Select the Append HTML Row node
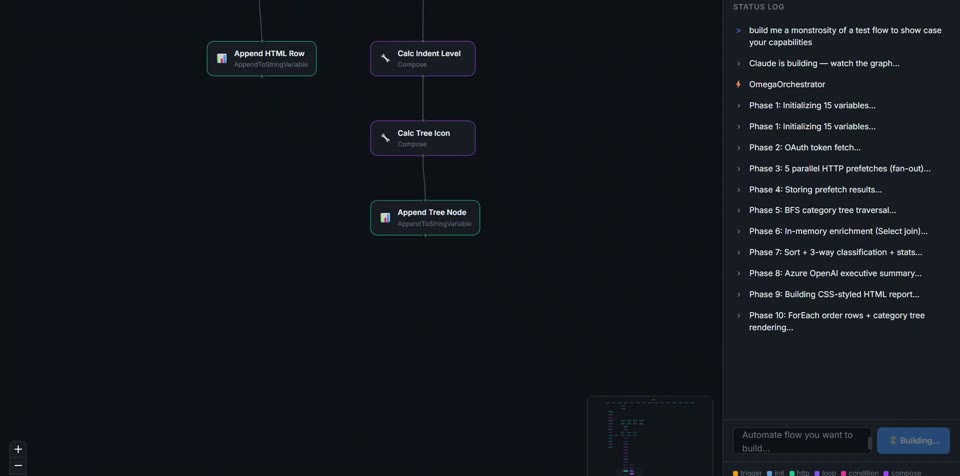The width and height of the screenshot is (960, 476). click(x=261, y=59)
